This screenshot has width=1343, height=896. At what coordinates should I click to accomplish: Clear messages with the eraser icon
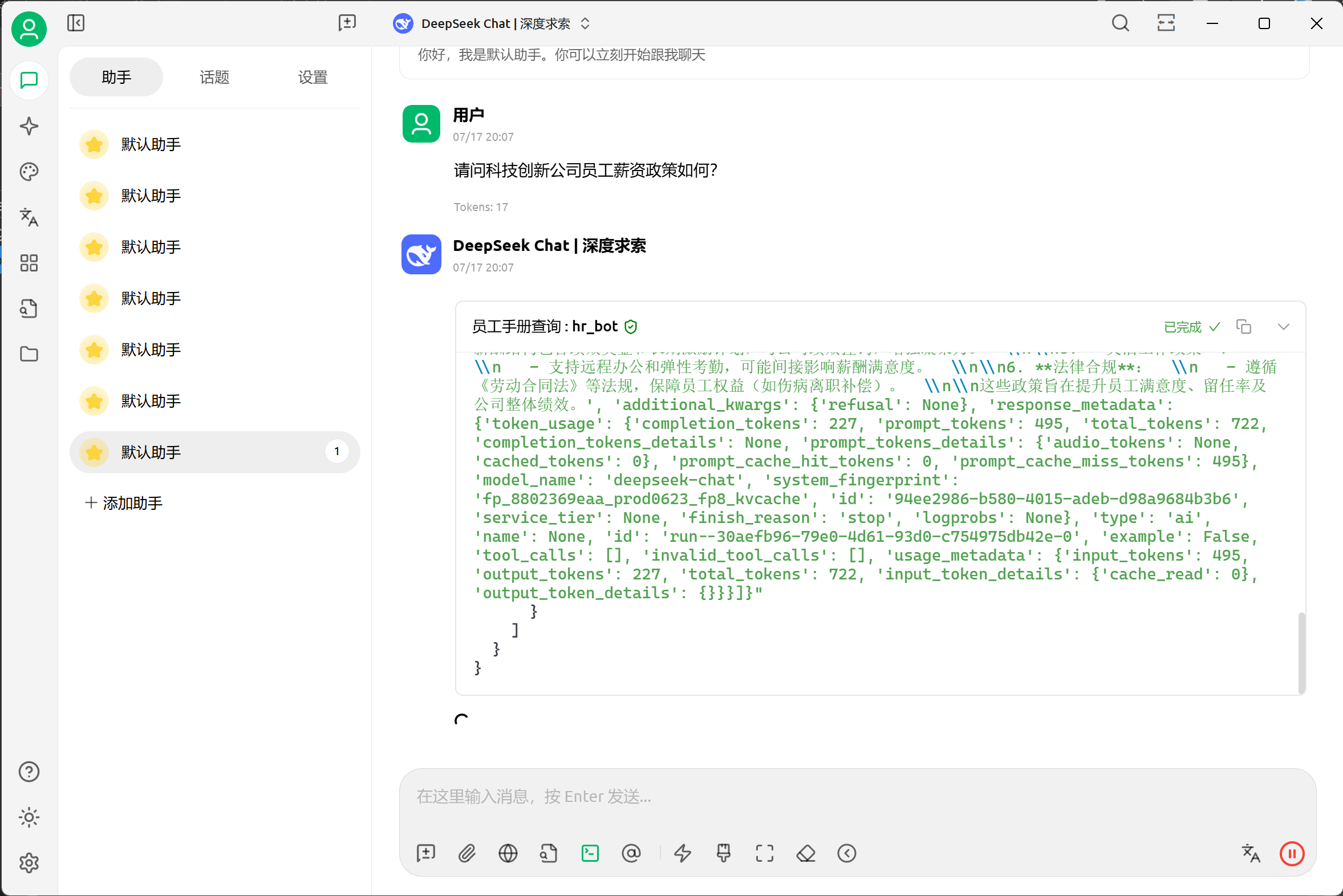click(805, 853)
